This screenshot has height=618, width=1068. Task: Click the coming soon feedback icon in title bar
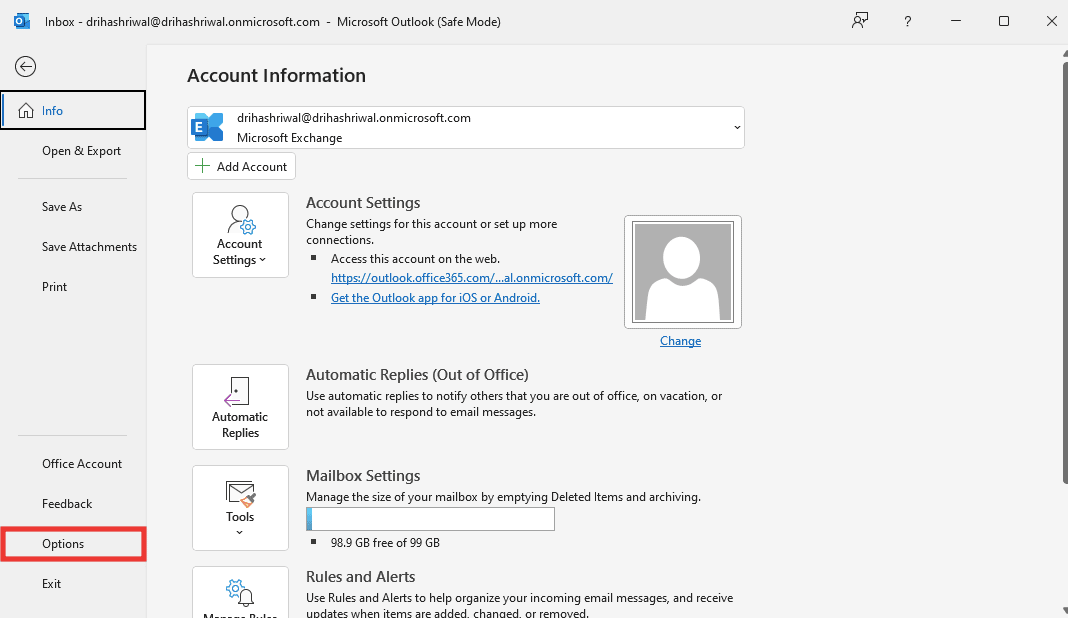[860, 21]
